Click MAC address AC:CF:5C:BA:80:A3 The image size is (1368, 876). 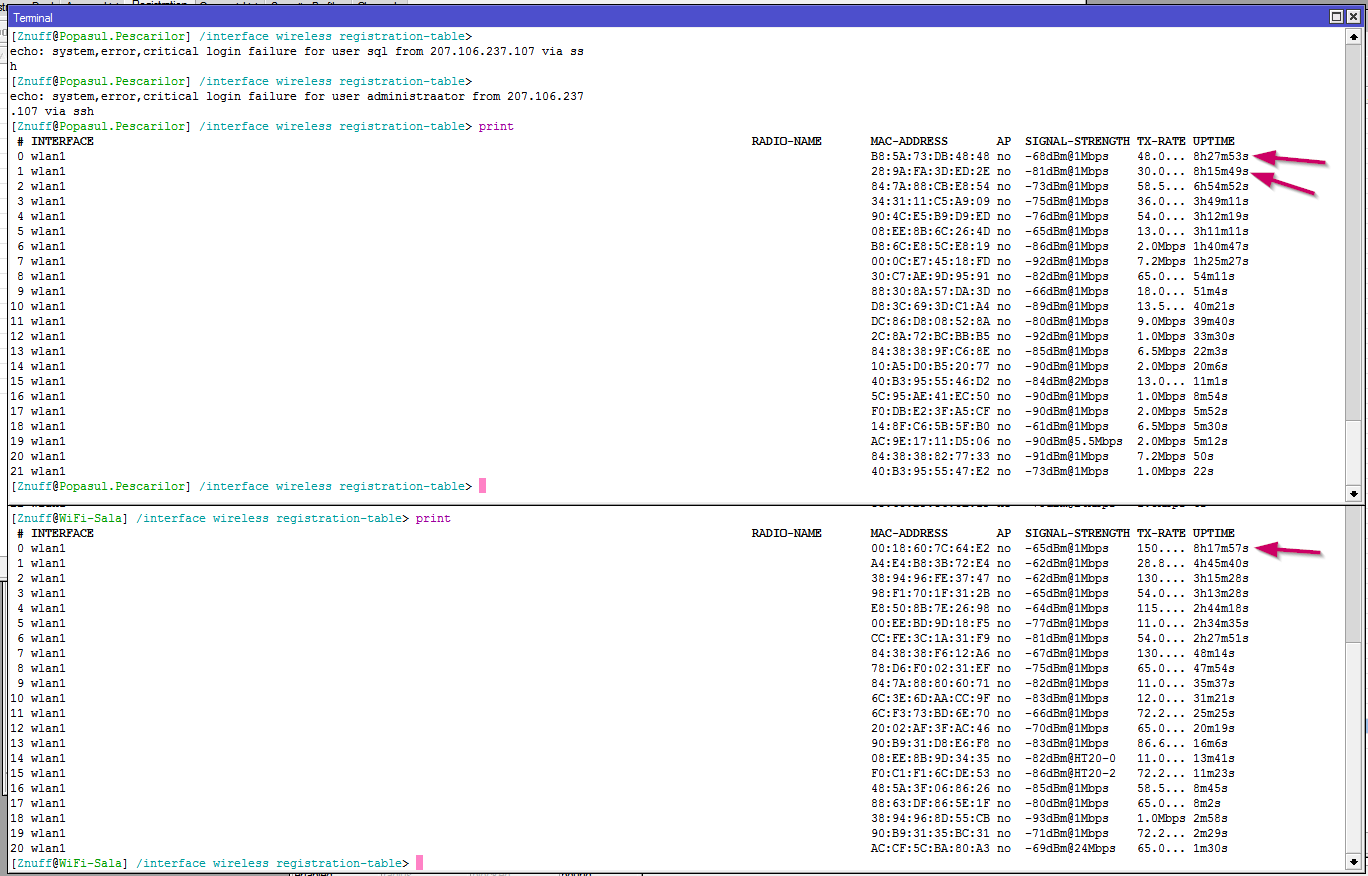(x=930, y=848)
